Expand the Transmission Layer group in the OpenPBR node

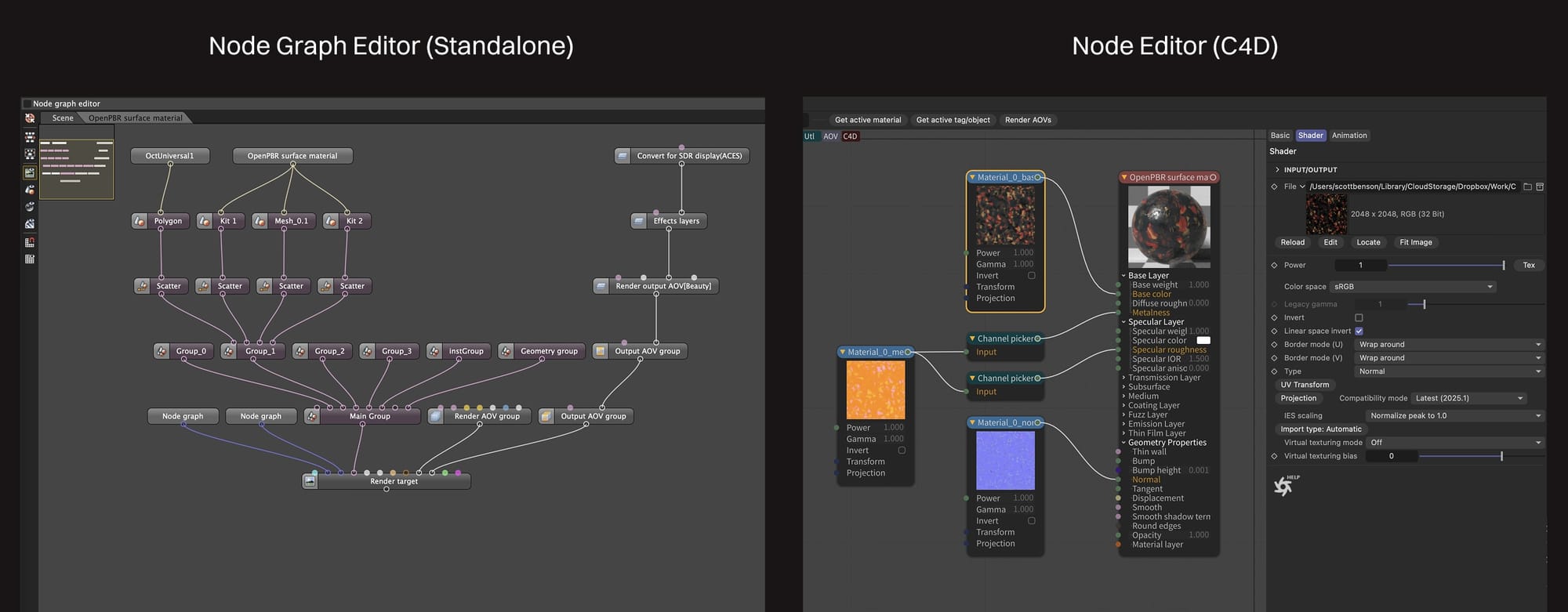[1123, 378]
